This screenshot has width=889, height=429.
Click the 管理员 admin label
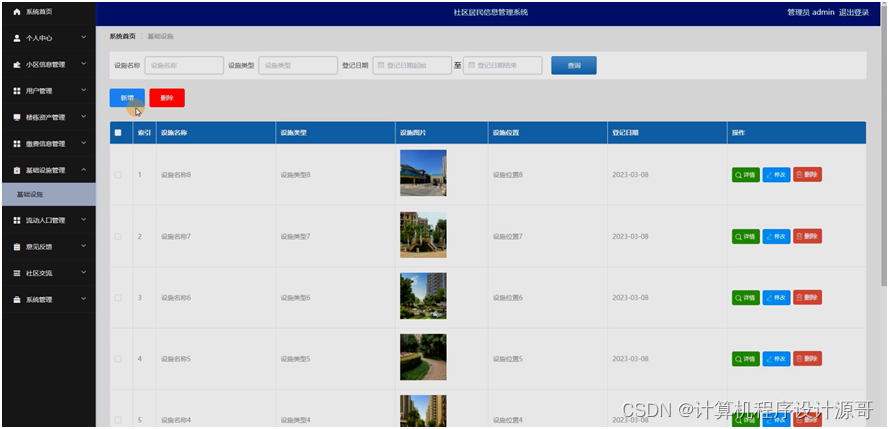(x=811, y=12)
